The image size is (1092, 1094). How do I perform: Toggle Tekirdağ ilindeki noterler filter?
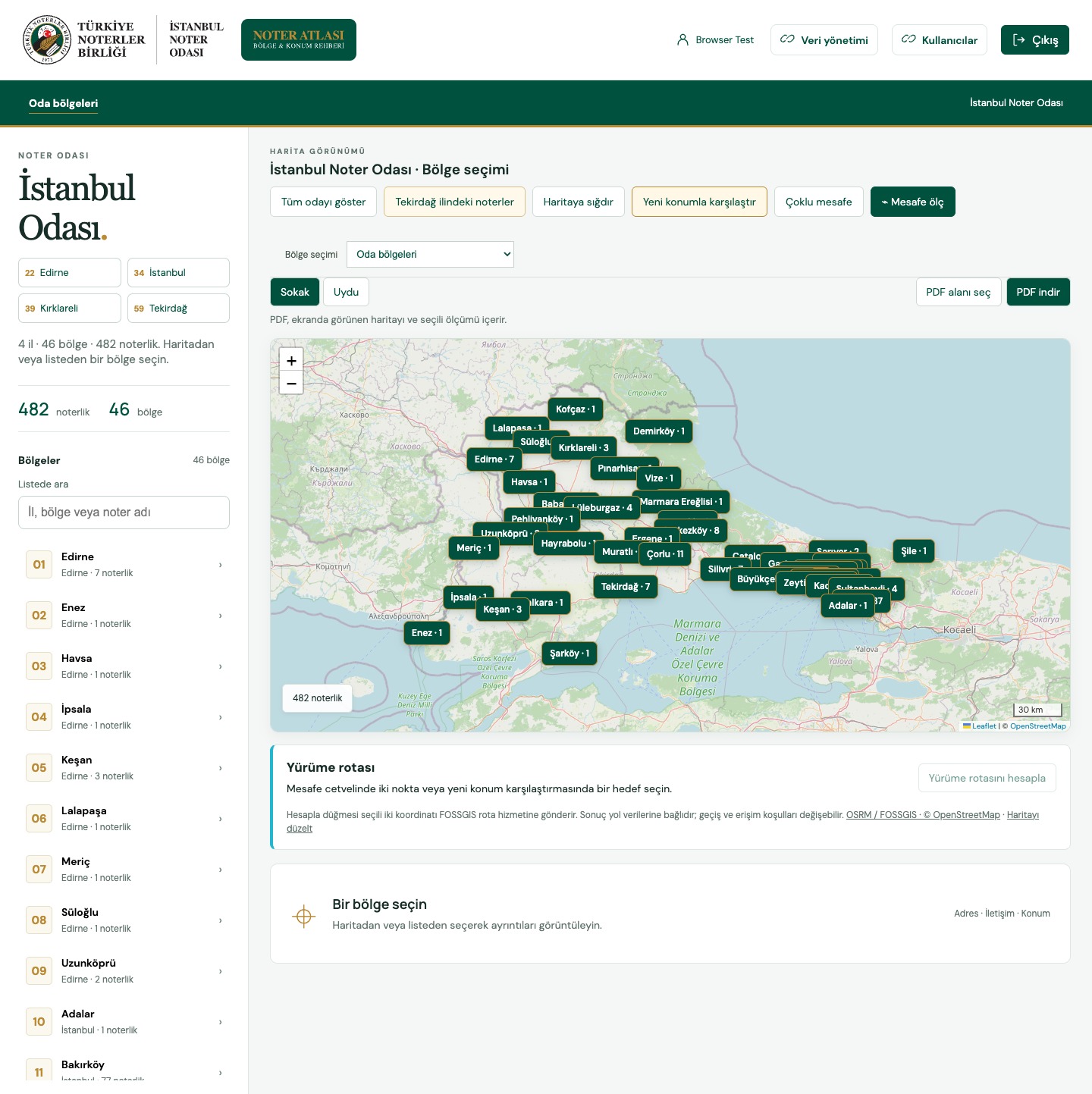[454, 202]
